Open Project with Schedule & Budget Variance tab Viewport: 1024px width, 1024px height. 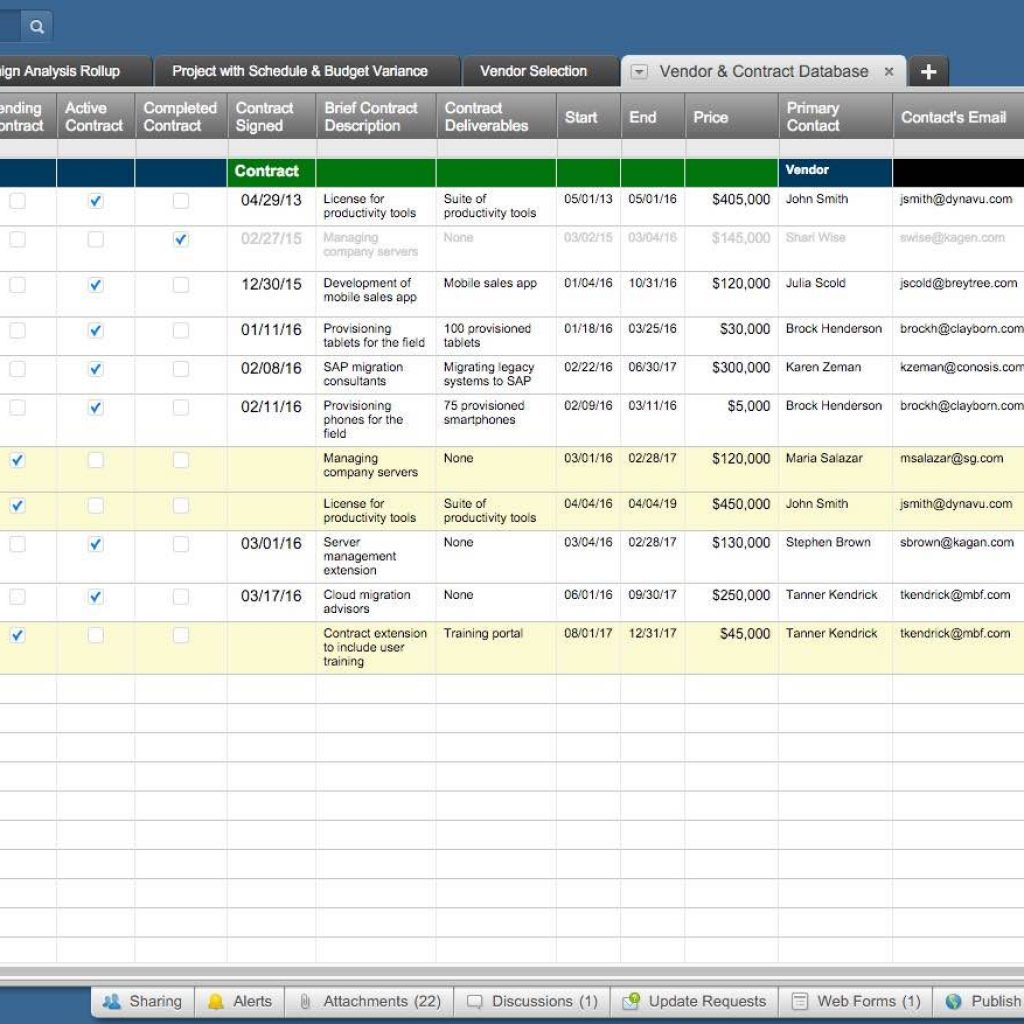(x=299, y=72)
